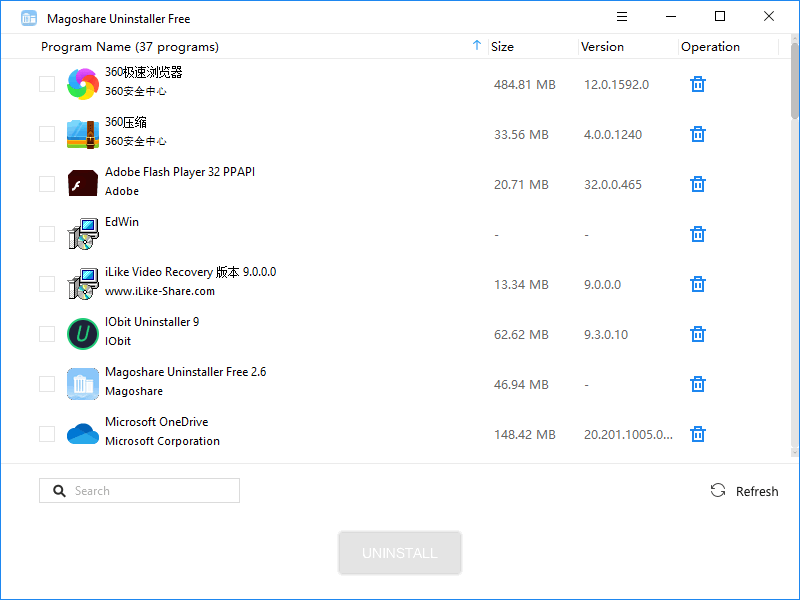
Task: Click the version value 12.0.1592.0
Action: pos(616,85)
